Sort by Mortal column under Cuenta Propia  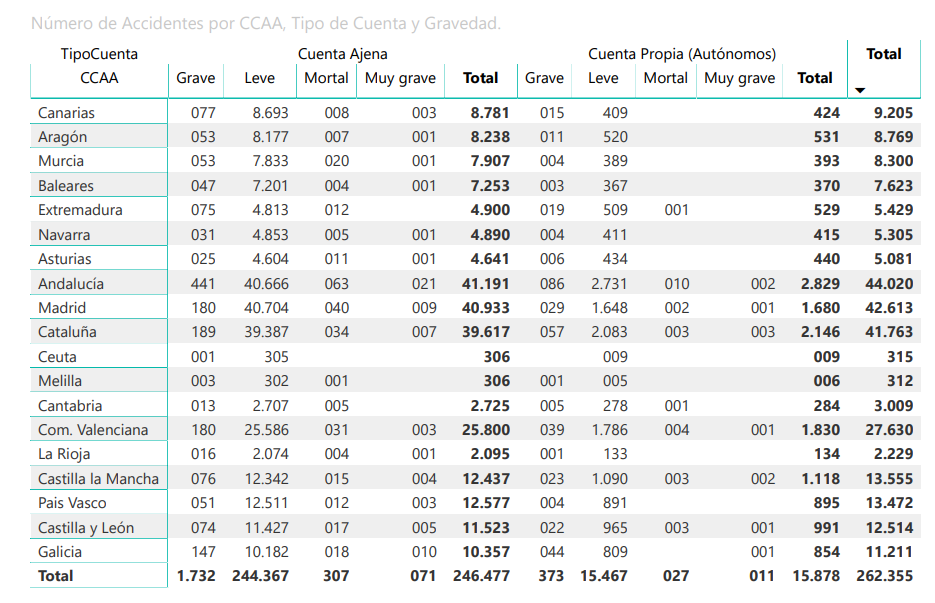665,78
